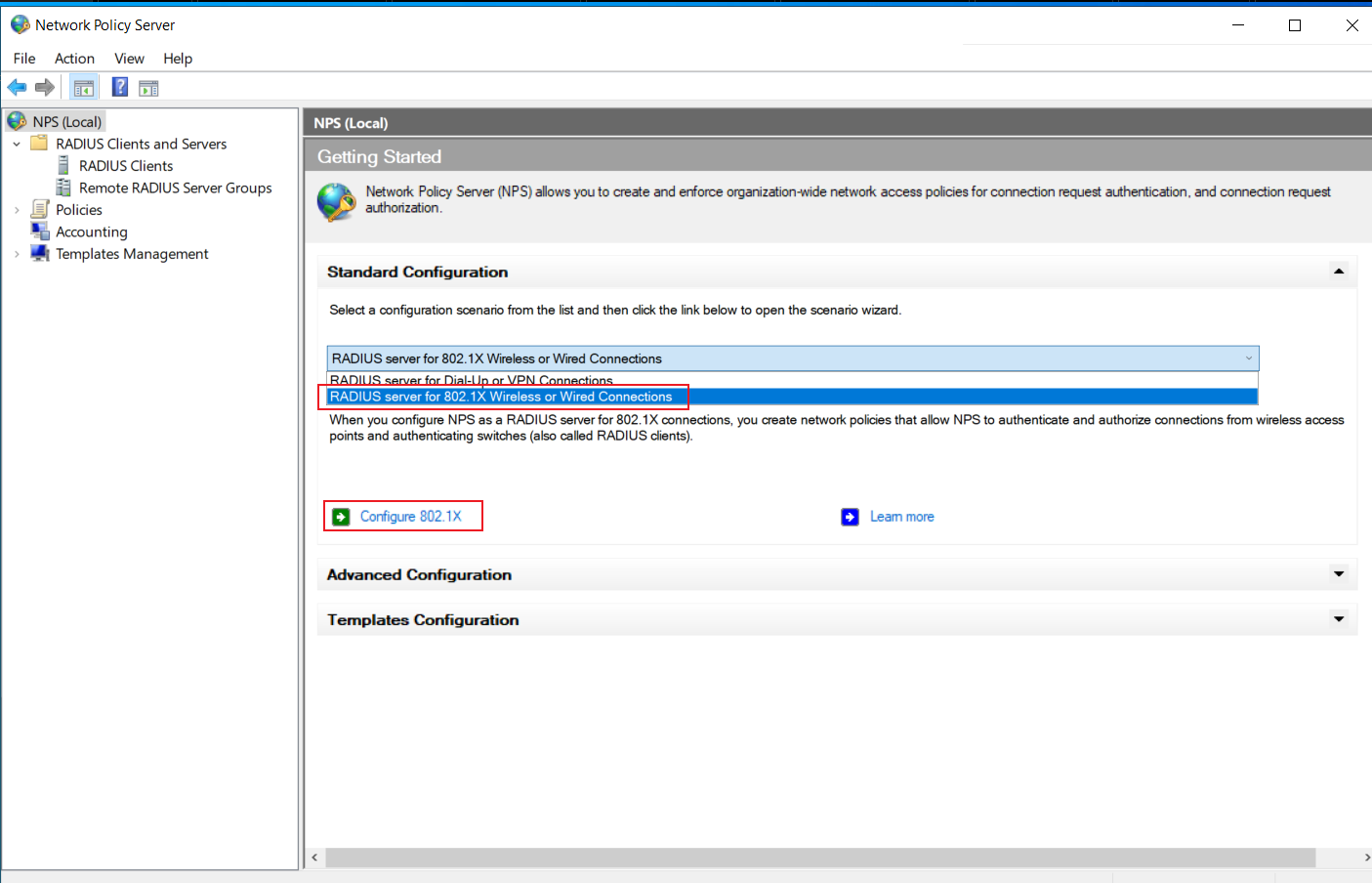Expand the Templates Configuration section
The image size is (1372, 883).
tap(1339, 619)
